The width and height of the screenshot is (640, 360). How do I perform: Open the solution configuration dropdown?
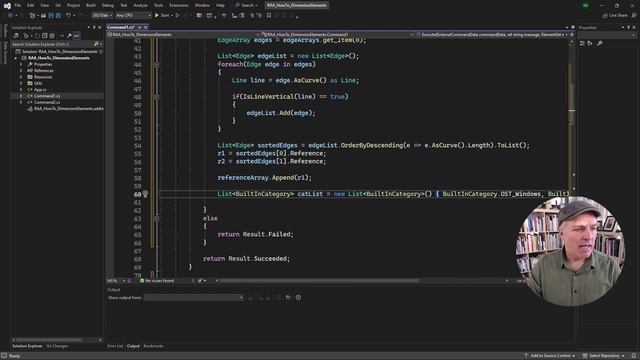102,16
